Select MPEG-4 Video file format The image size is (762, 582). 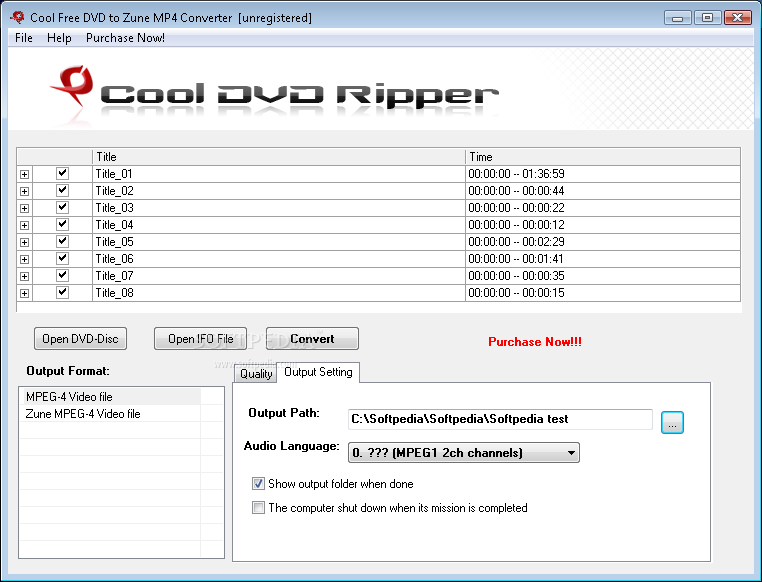click(112, 397)
